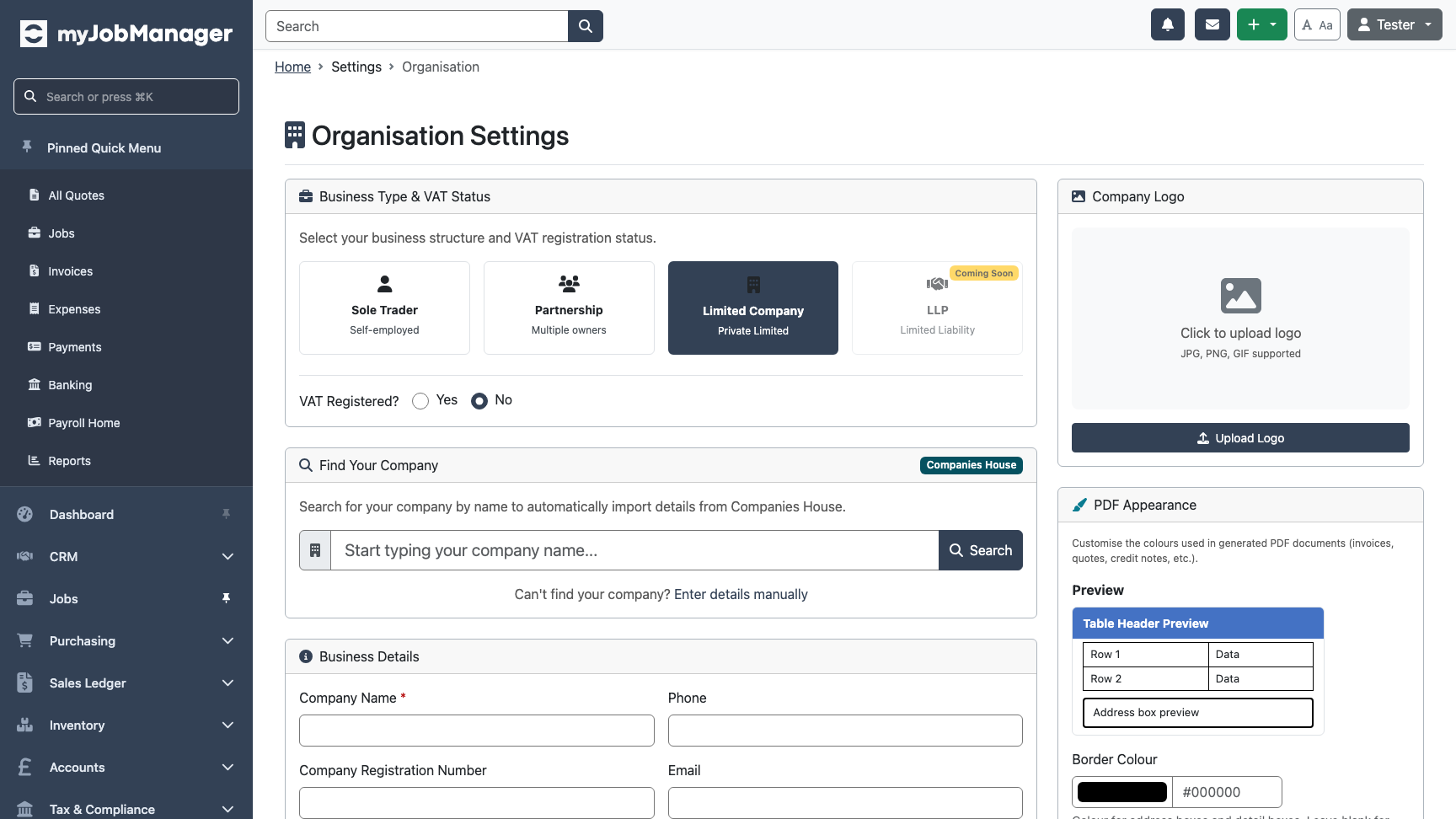
Task: Click the text size Aa button
Action: coord(1317,24)
